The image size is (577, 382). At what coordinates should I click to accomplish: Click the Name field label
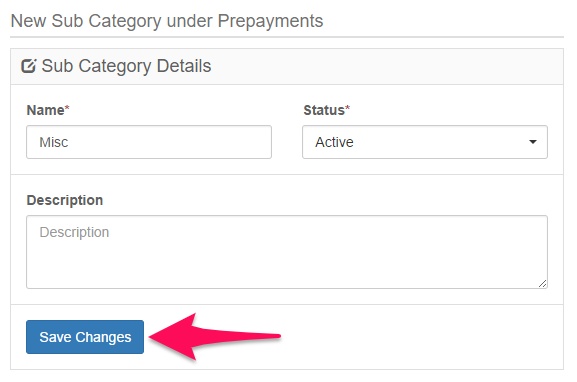point(45,110)
